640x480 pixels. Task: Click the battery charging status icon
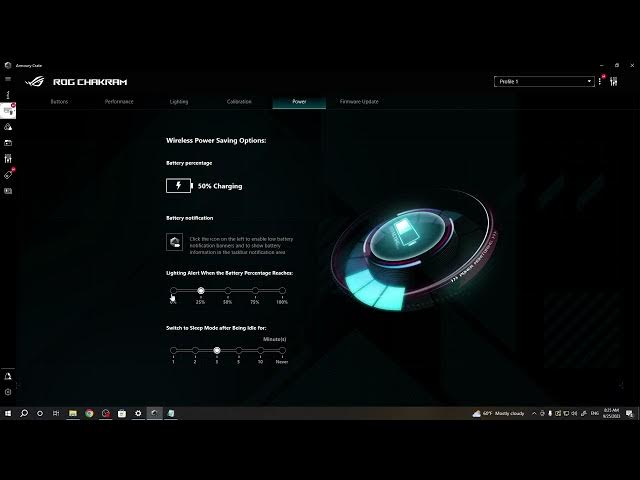(x=179, y=186)
